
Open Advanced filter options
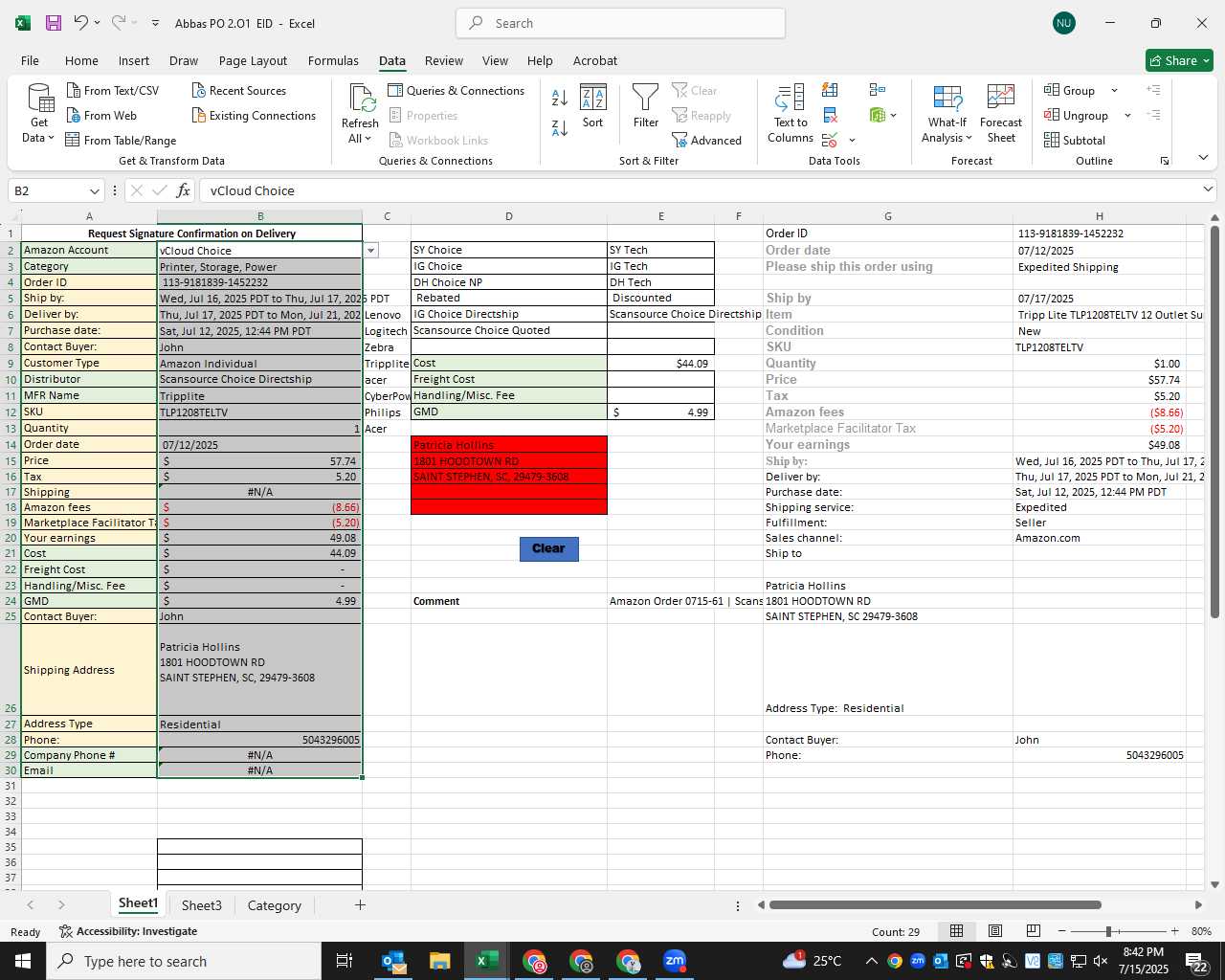tap(707, 140)
